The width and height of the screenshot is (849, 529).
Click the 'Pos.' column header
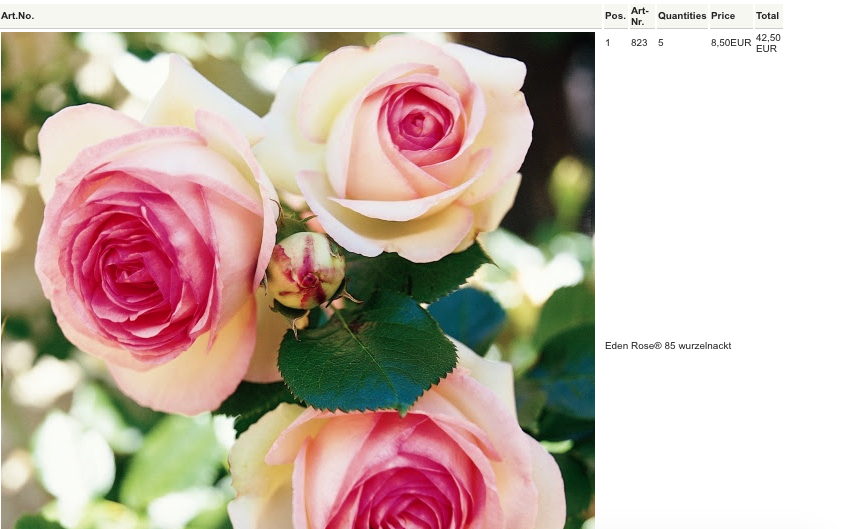pyautogui.click(x=615, y=16)
